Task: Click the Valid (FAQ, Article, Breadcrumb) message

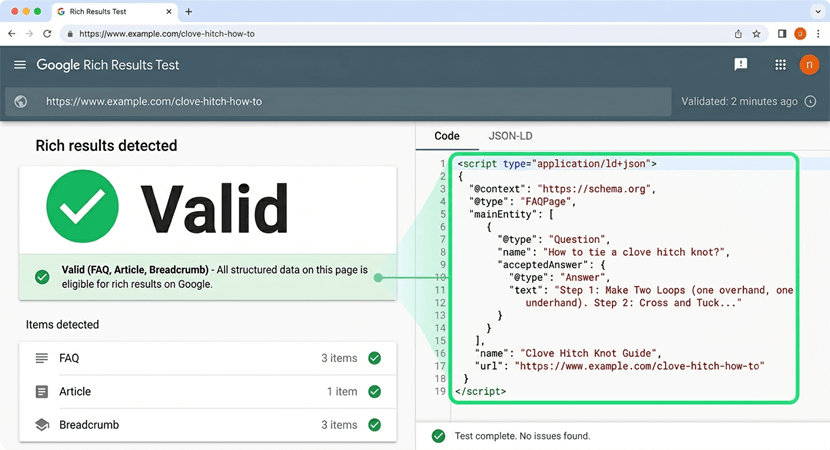Action: 214,277
